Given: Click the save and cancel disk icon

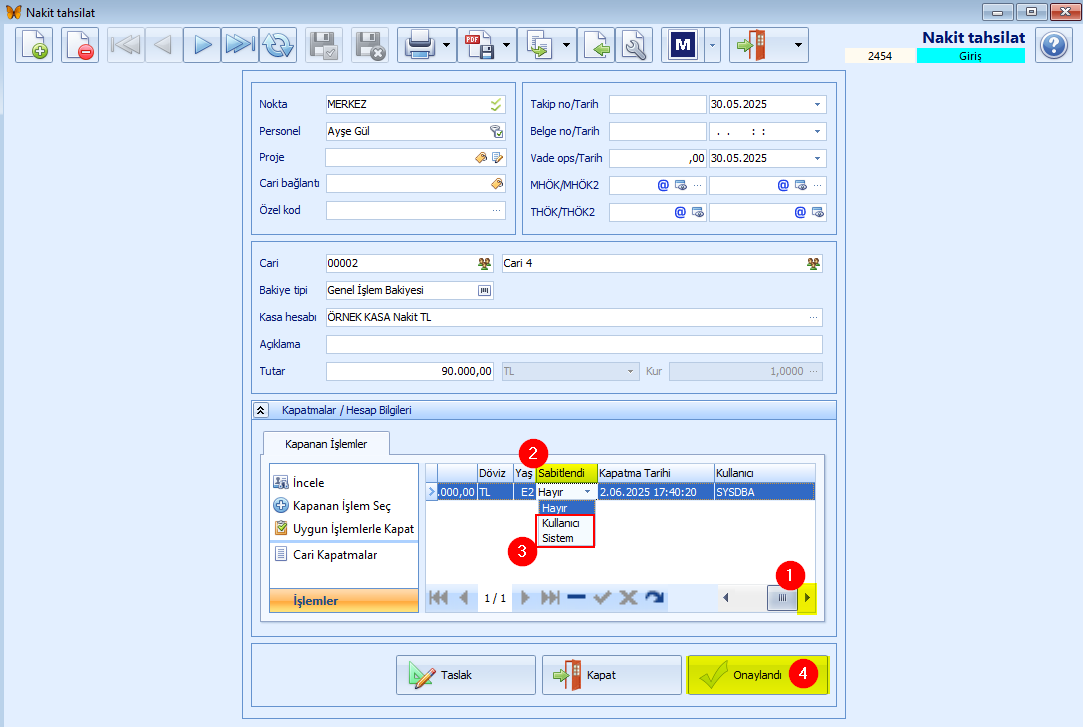Looking at the screenshot, I should tap(370, 46).
